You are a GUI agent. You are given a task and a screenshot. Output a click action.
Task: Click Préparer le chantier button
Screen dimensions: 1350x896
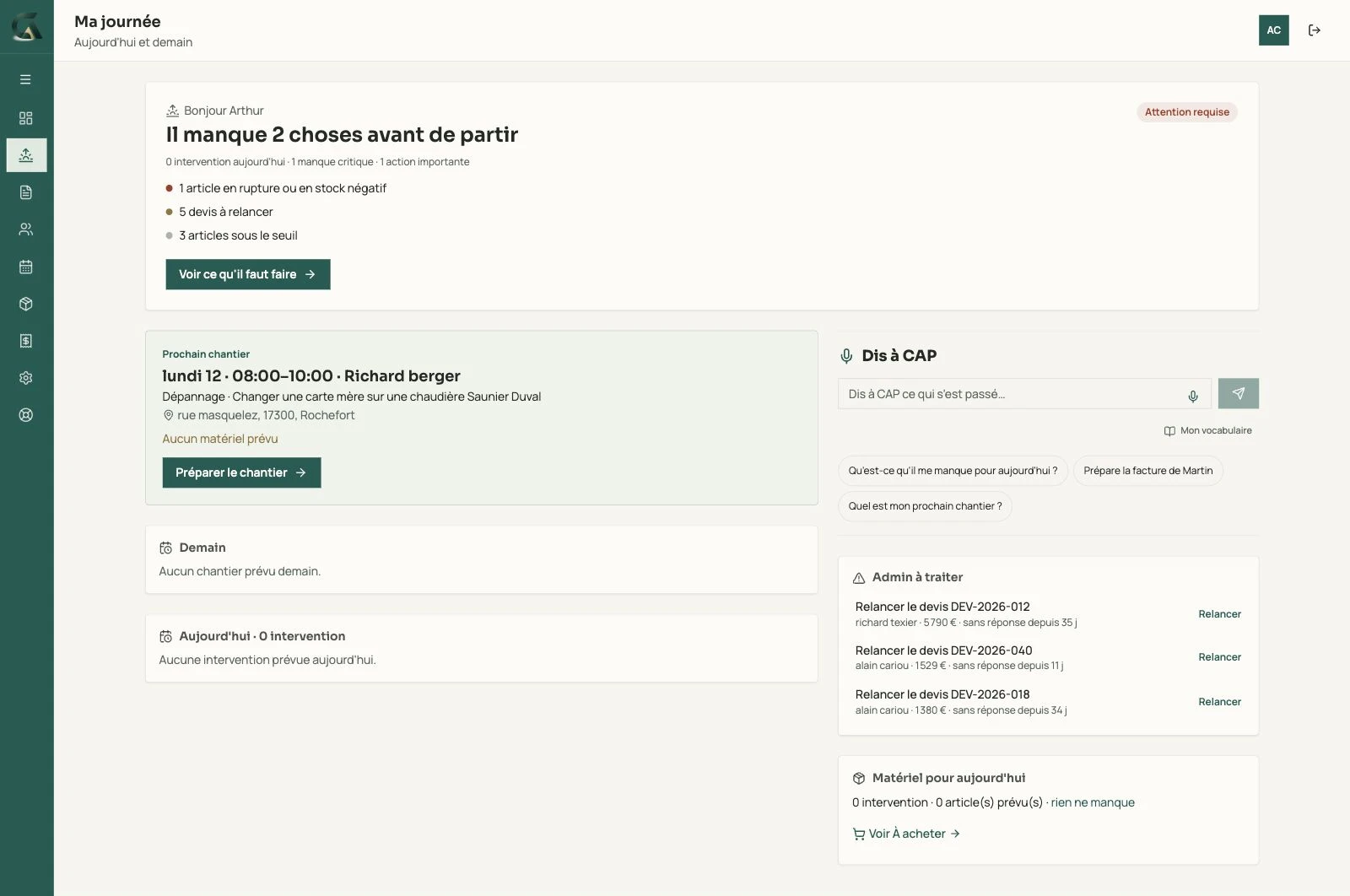point(241,472)
